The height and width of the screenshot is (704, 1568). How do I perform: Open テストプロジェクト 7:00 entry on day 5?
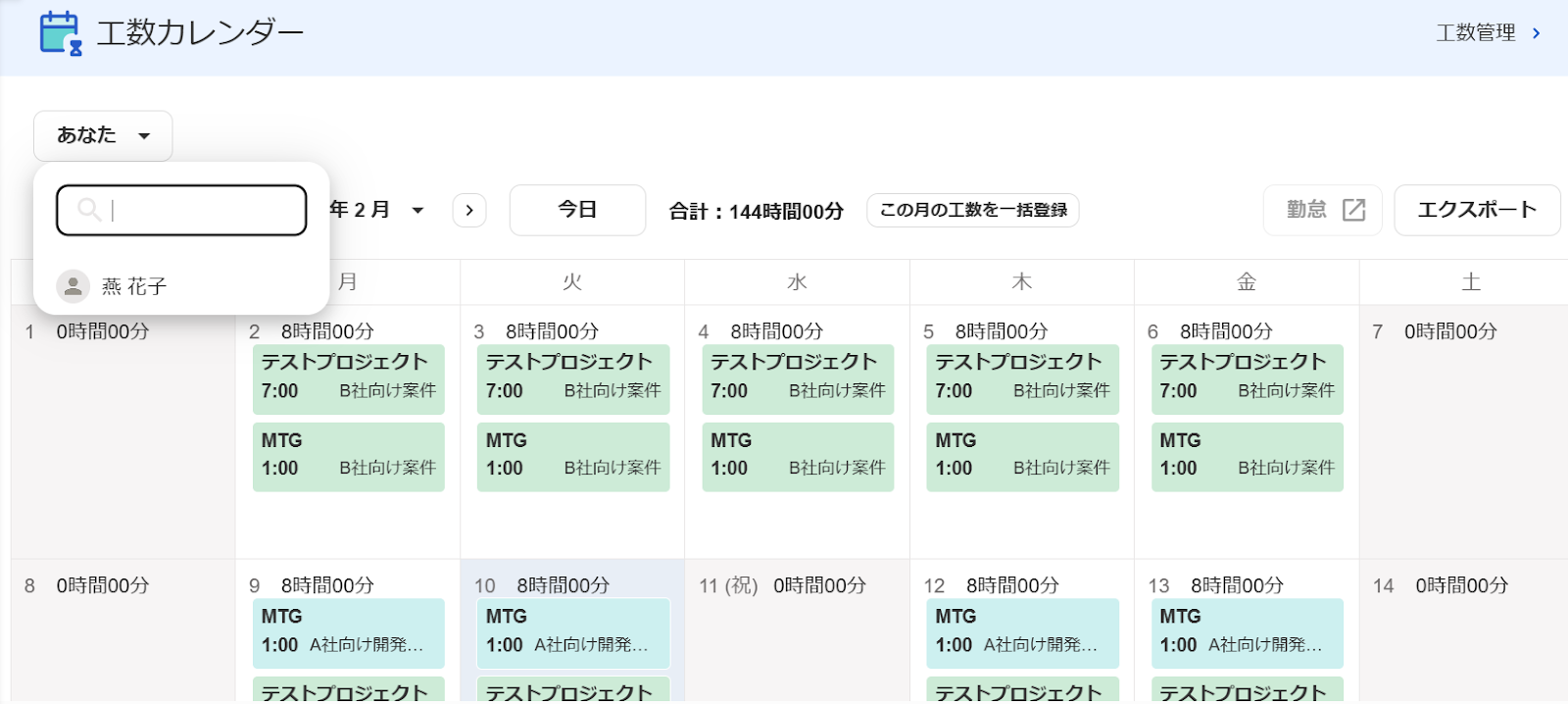(x=1023, y=378)
